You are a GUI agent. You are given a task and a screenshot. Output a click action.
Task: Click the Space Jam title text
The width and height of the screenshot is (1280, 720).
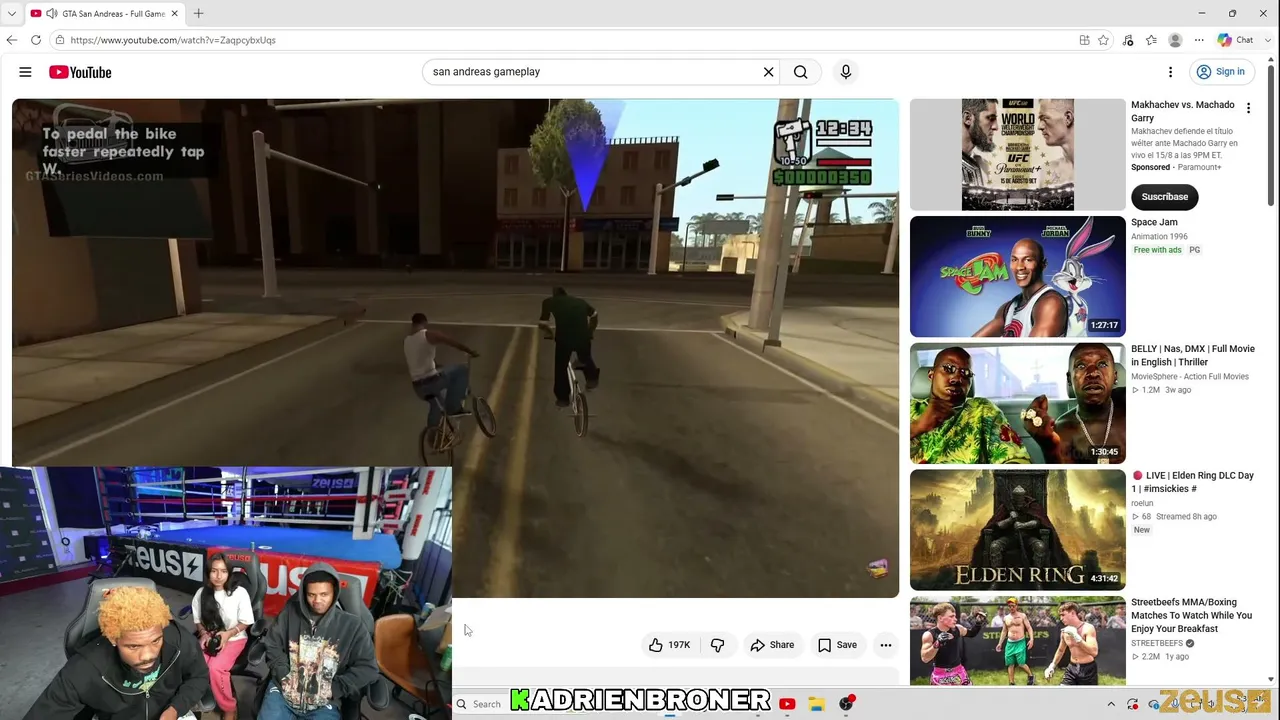(x=1154, y=222)
